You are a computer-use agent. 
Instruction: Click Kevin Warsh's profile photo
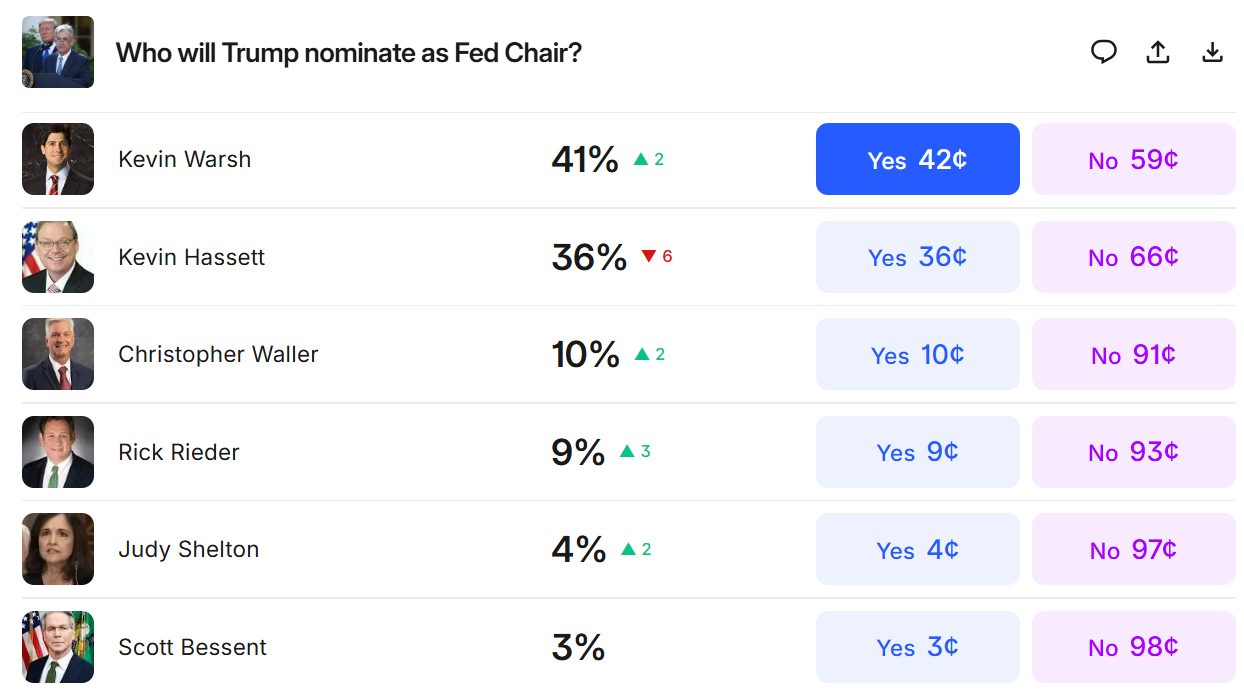57,158
